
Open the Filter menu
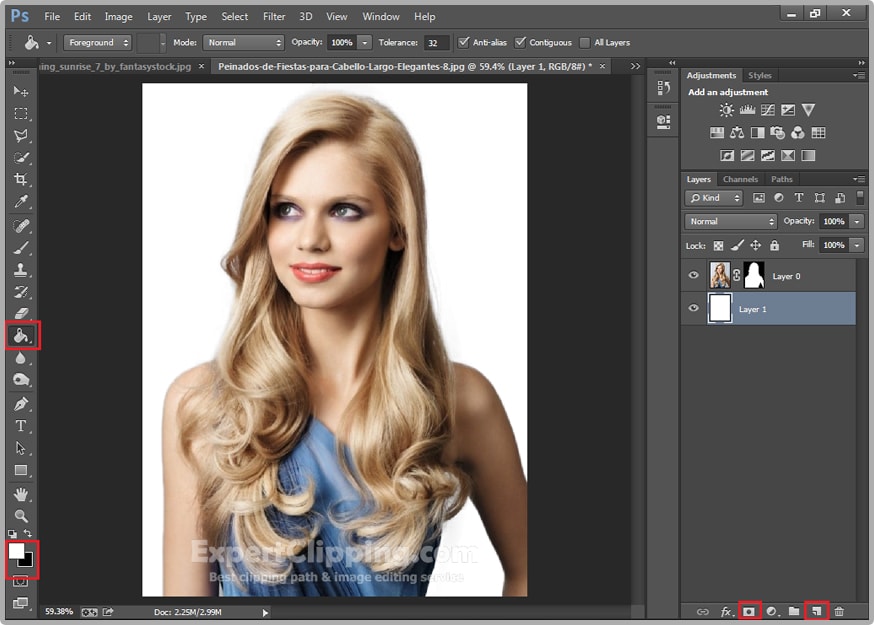274,17
